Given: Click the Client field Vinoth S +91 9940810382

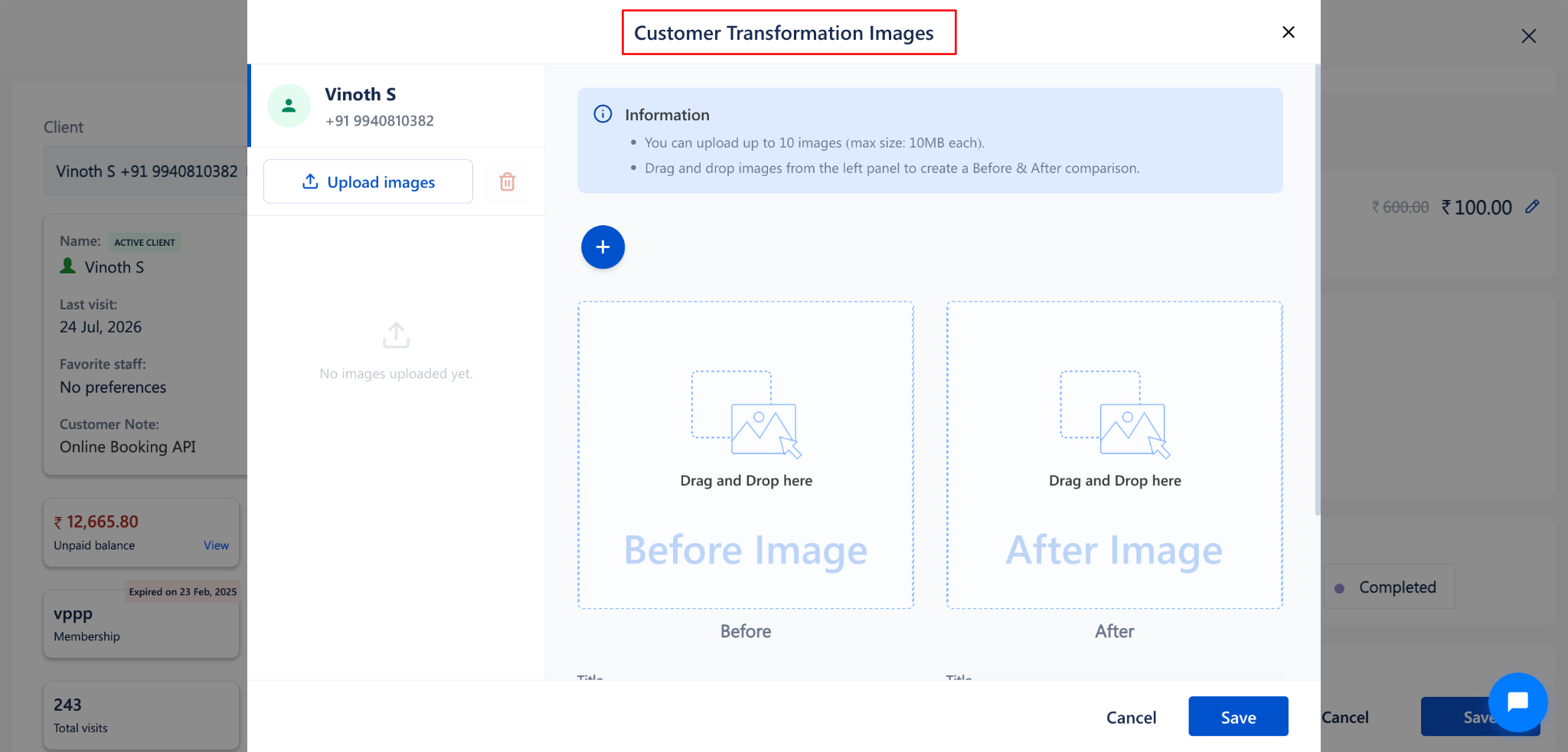Looking at the screenshot, I should click(146, 172).
